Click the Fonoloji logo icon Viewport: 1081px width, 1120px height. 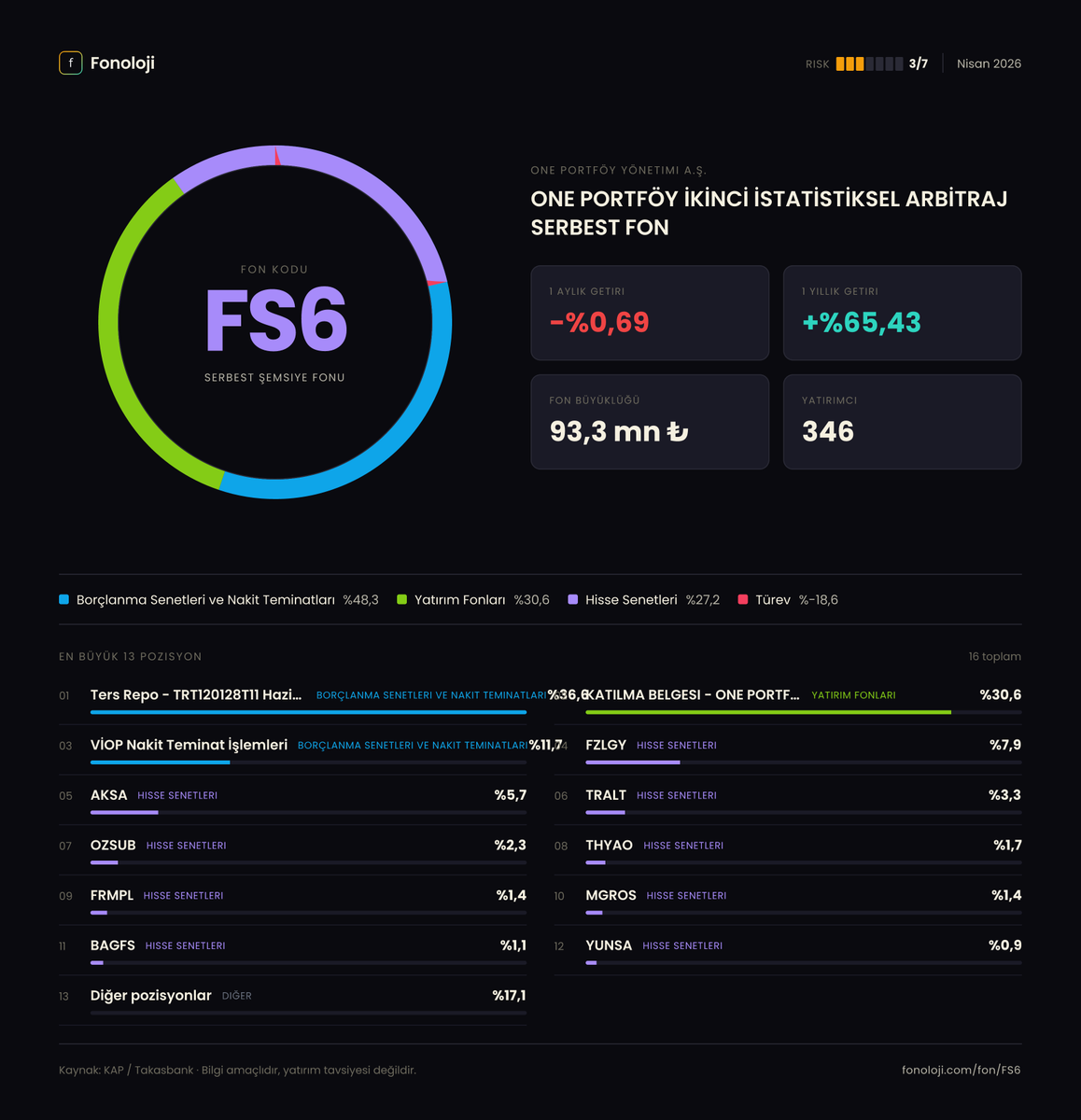point(71,63)
